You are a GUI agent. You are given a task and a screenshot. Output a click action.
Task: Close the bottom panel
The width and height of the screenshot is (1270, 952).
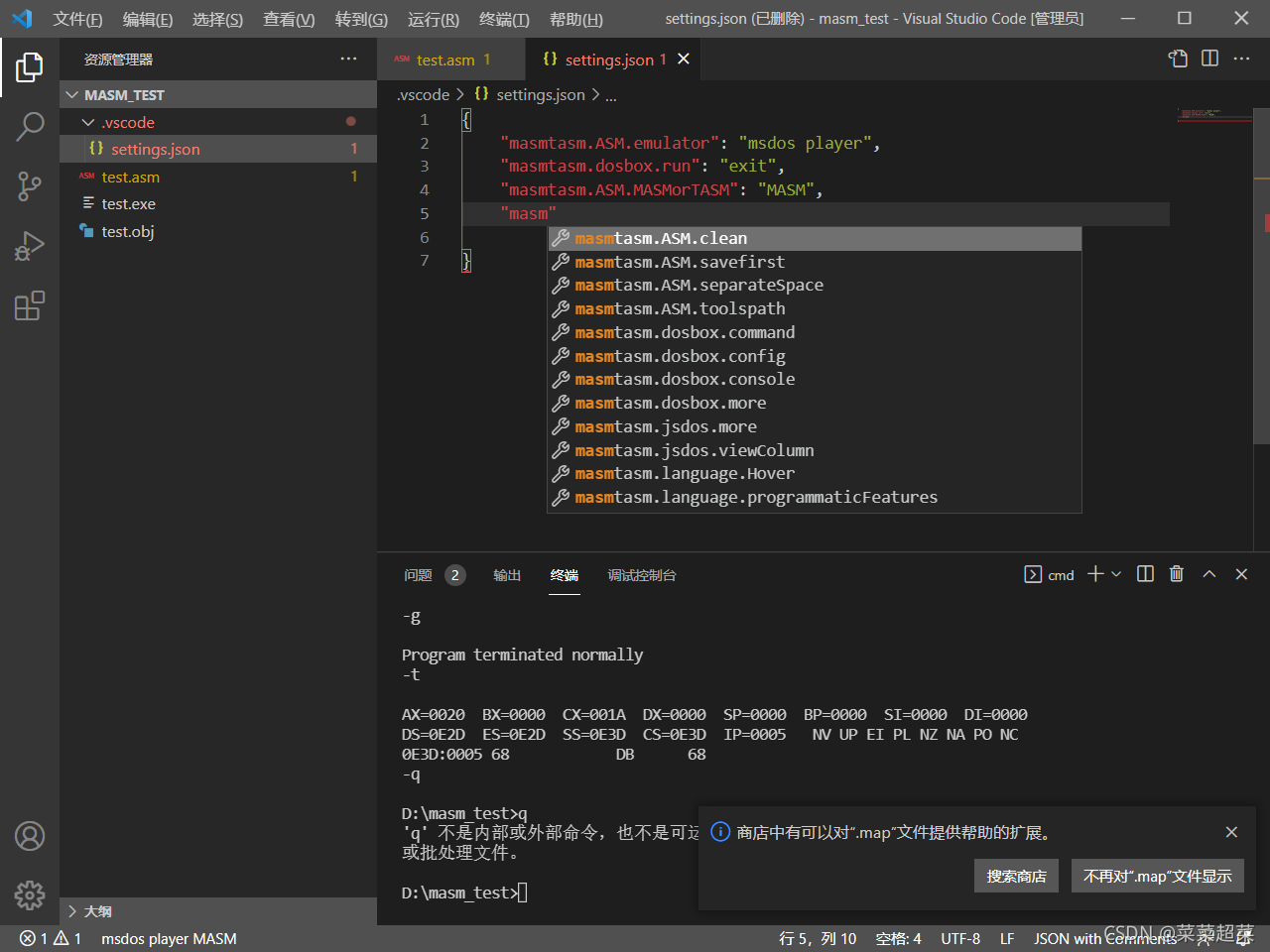pyautogui.click(x=1241, y=574)
